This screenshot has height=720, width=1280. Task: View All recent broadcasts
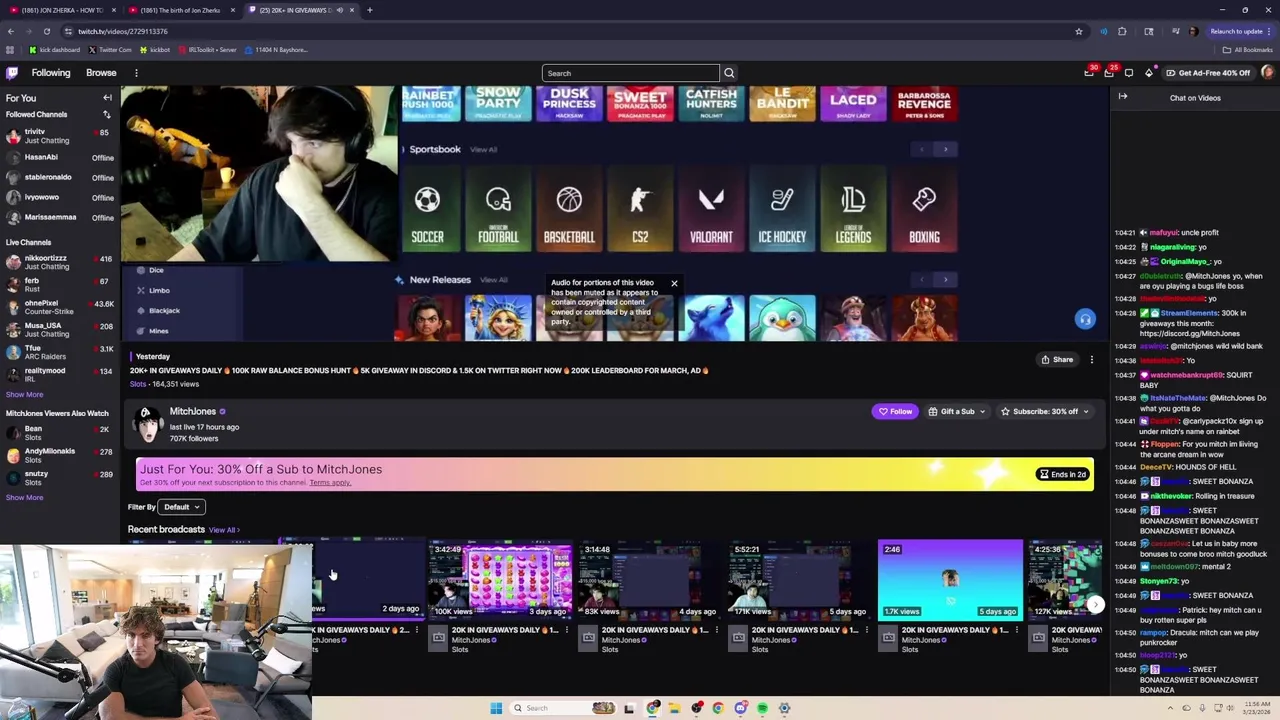(x=222, y=530)
